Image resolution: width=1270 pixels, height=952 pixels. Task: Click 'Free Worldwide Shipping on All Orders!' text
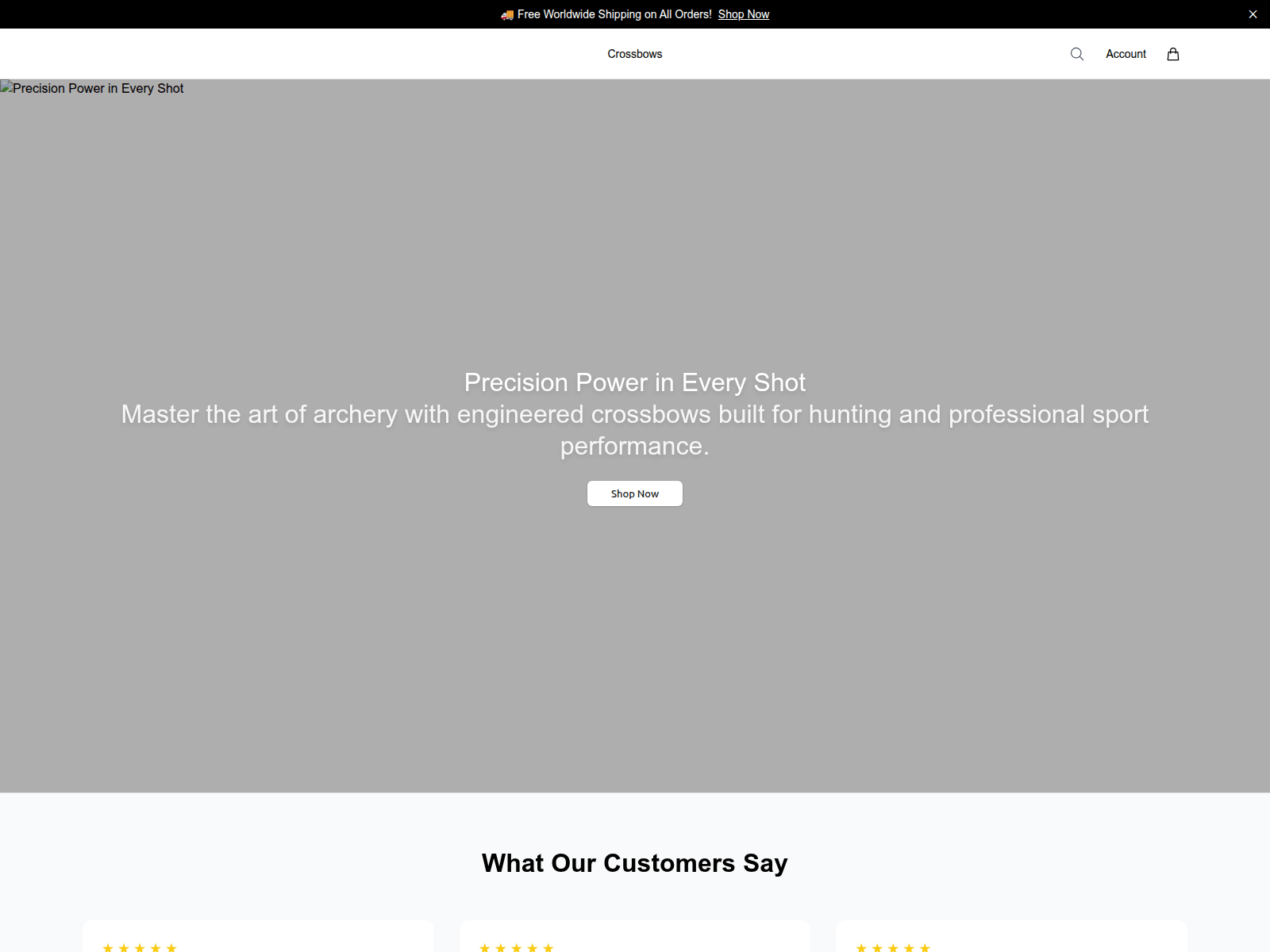click(x=614, y=14)
